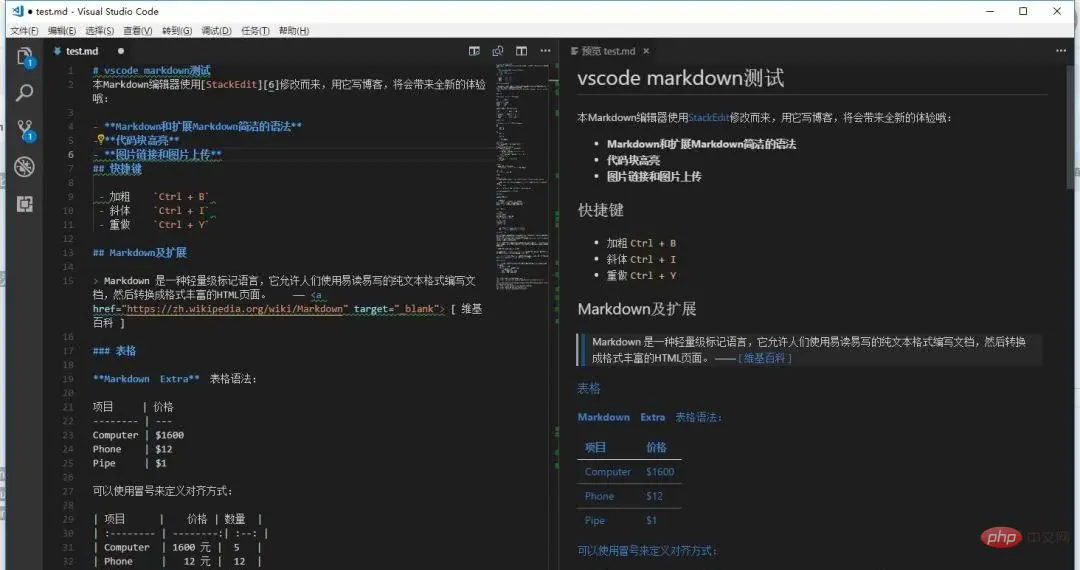Close the 预览 test.md preview tab

click(x=646, y=51)
